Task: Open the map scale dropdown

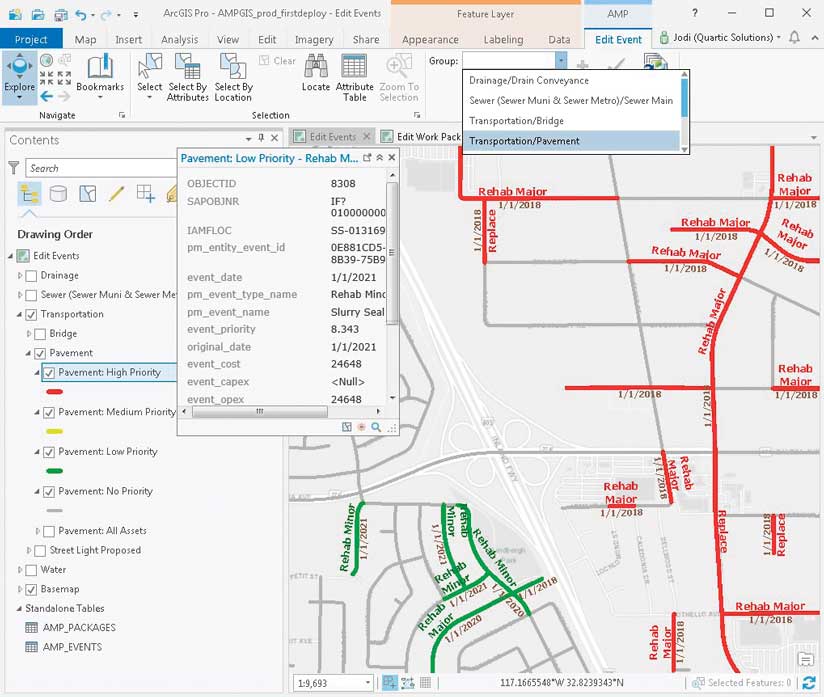Action: click(367, 683)
